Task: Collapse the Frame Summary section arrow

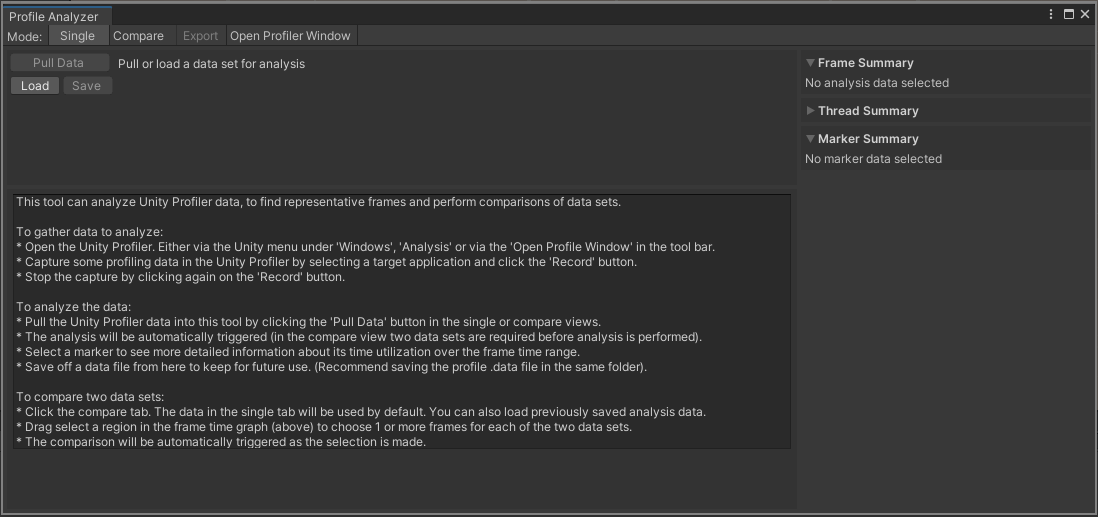Action: 811,63
